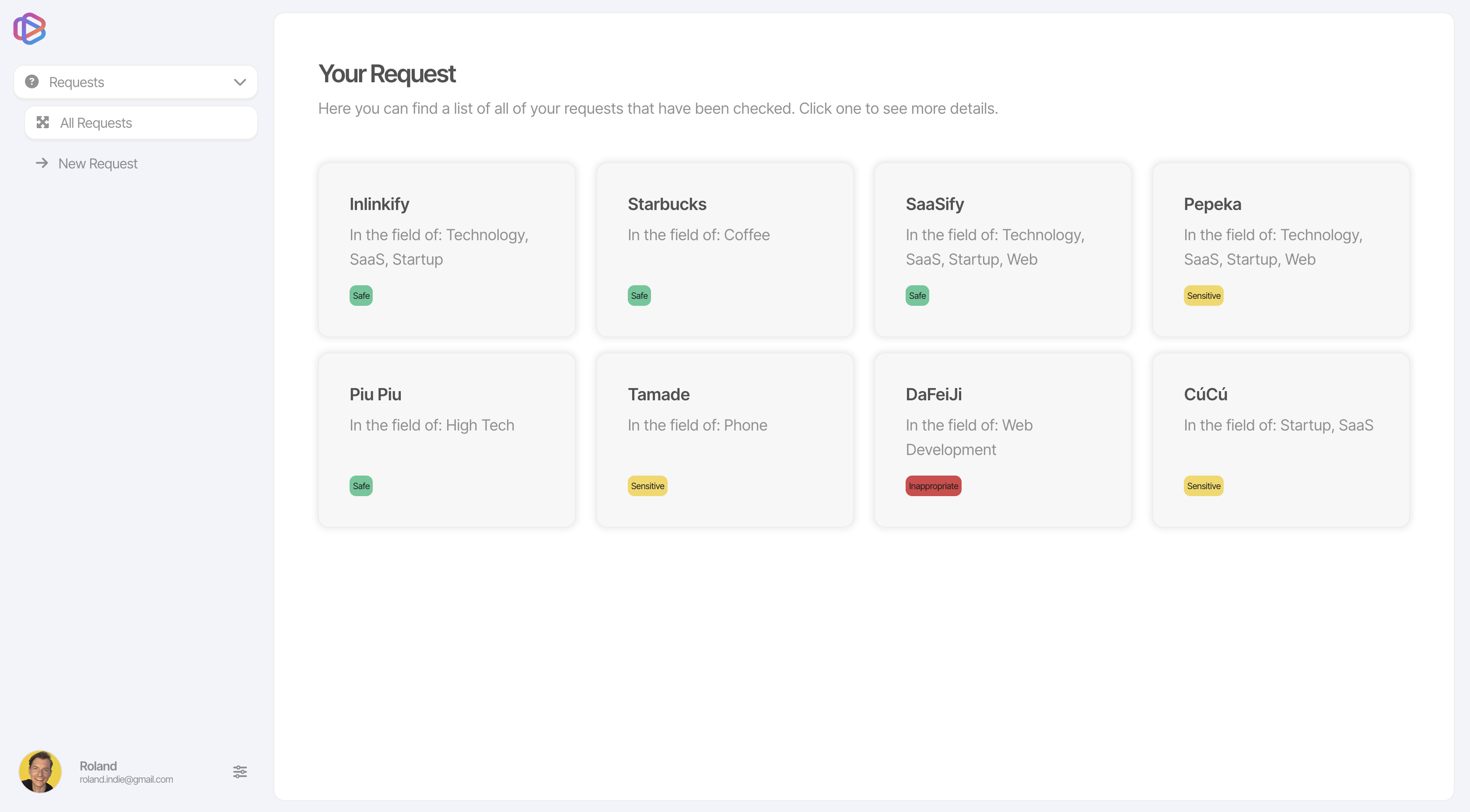Open the SaaSify request card

pos(1003,250)
